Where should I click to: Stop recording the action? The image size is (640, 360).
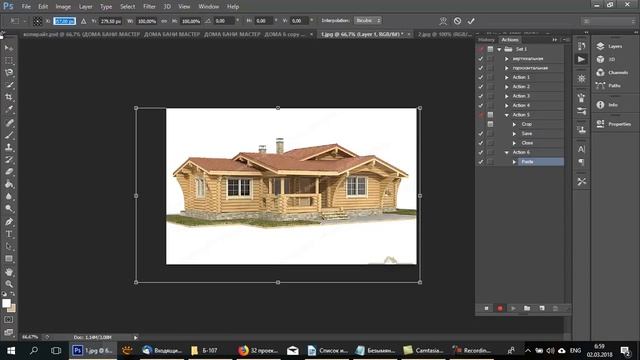[x=487, y=308]
